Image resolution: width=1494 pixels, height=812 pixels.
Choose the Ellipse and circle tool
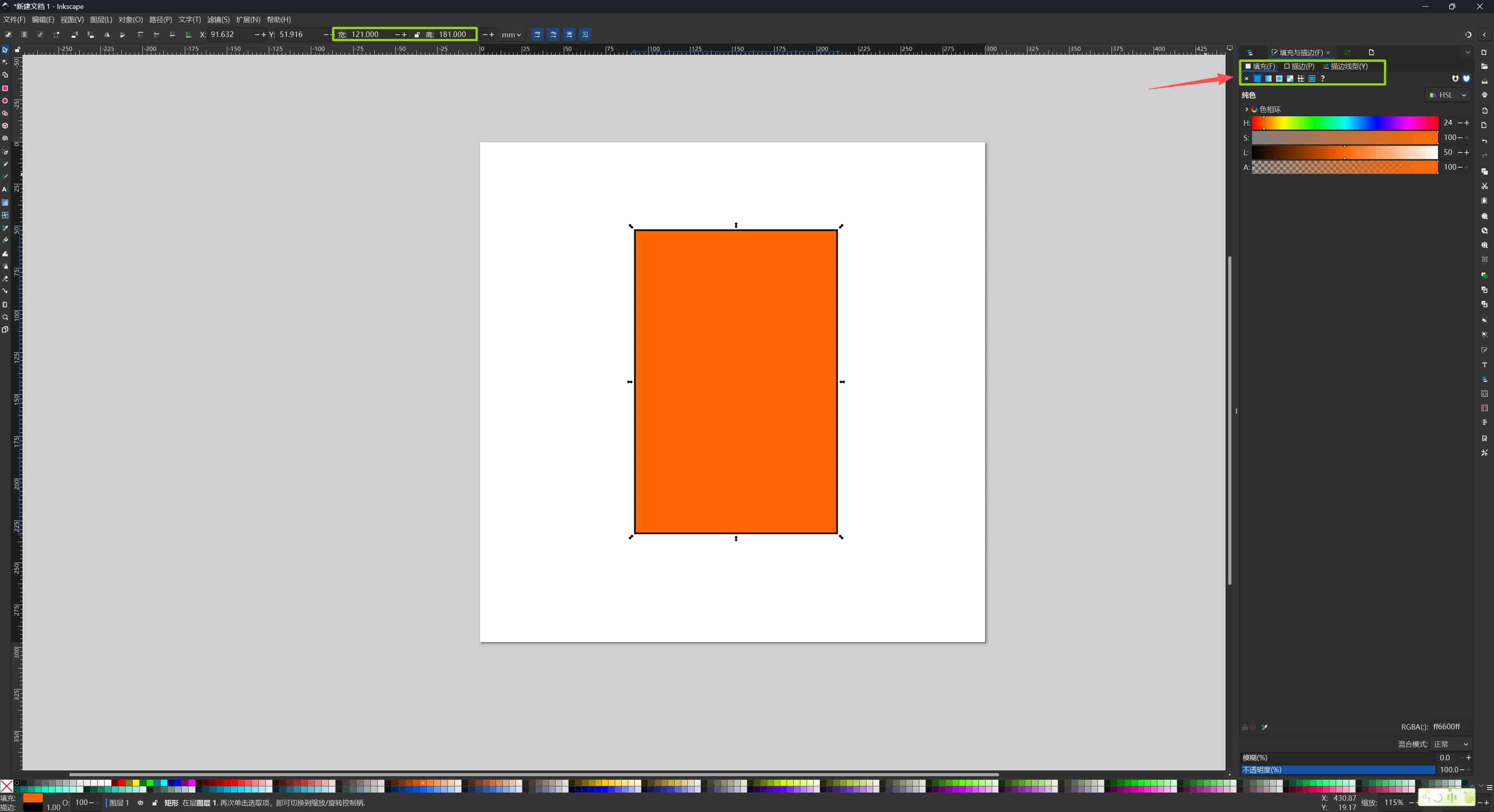click(5, 101)
